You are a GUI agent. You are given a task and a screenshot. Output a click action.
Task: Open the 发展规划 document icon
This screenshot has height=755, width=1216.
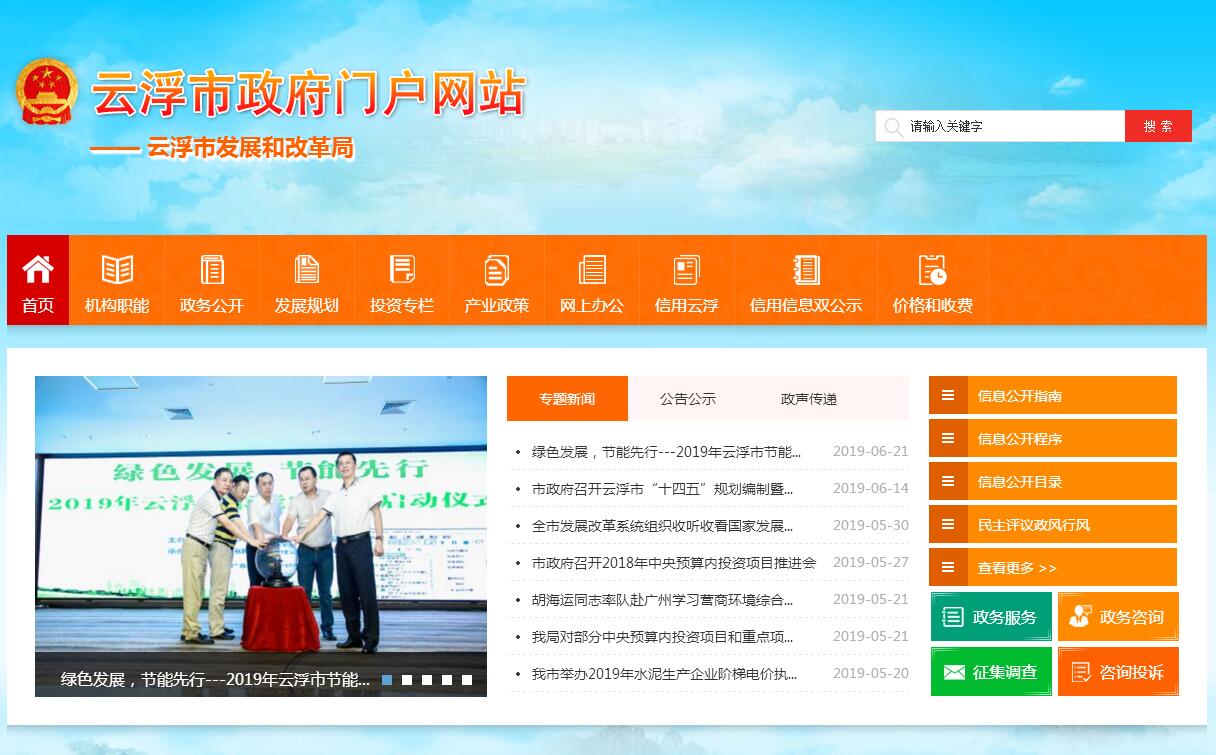pyautogui.click(x=307, y=270)
